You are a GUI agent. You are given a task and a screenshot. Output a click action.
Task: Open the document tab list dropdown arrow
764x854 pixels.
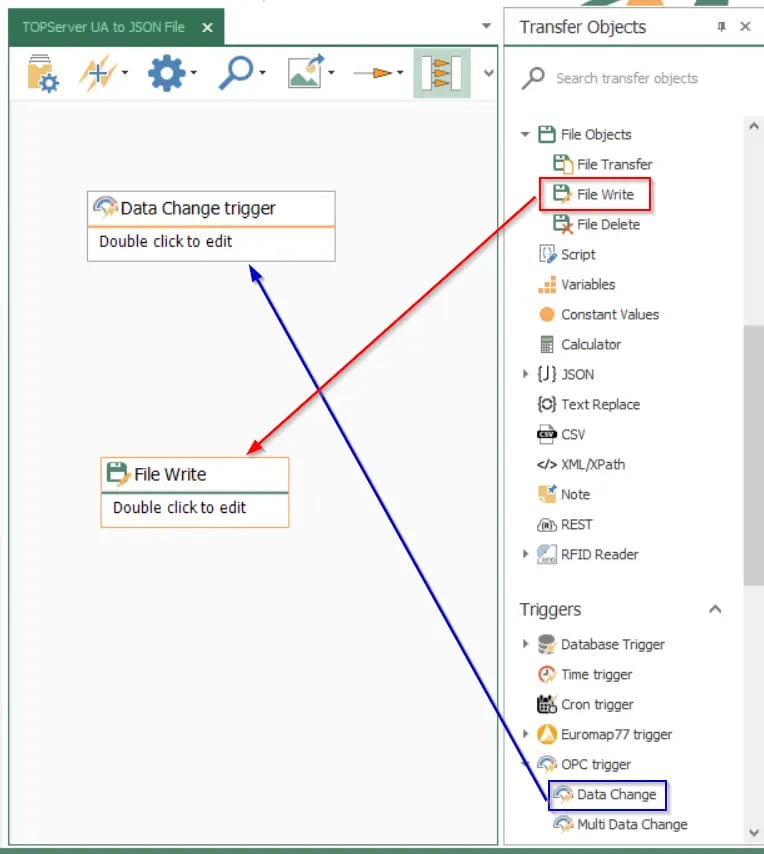(x=486, y=26)
